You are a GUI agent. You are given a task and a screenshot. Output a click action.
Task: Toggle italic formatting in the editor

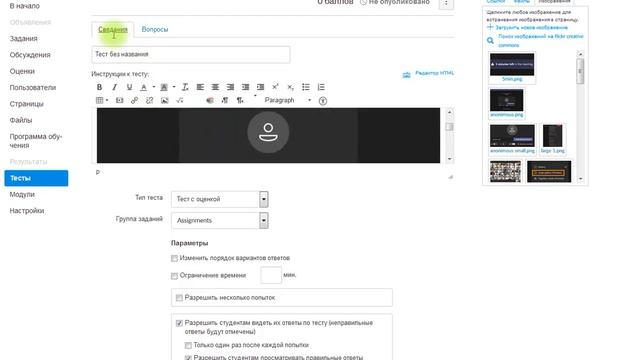[x=114, y=87]
